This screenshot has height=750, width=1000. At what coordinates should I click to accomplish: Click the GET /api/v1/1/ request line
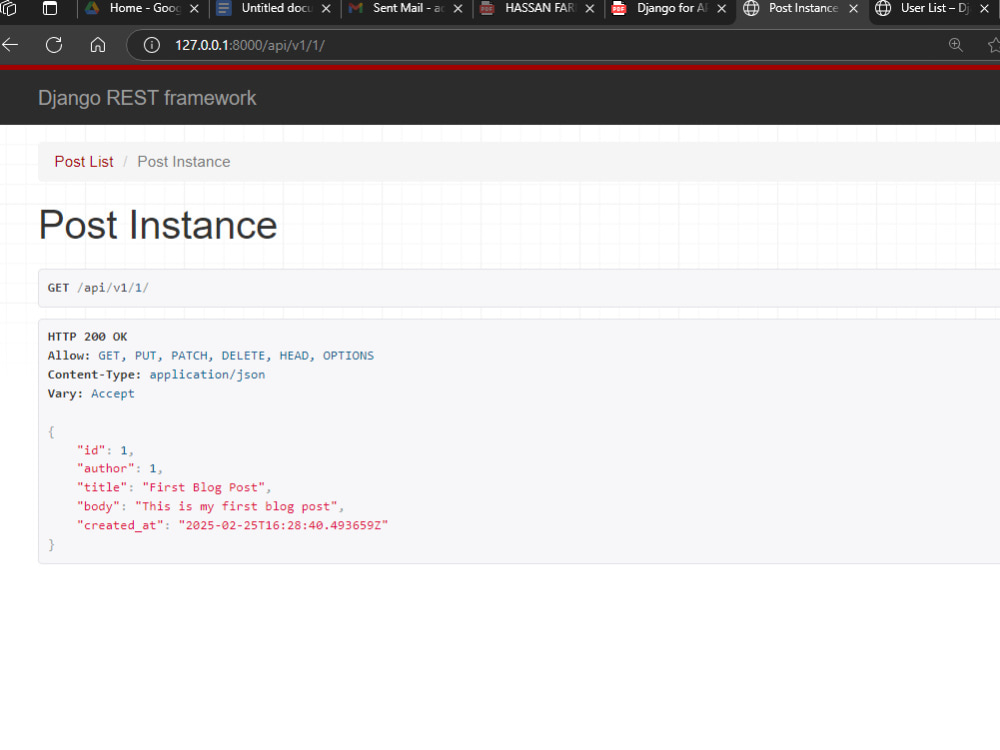[98, 288]
